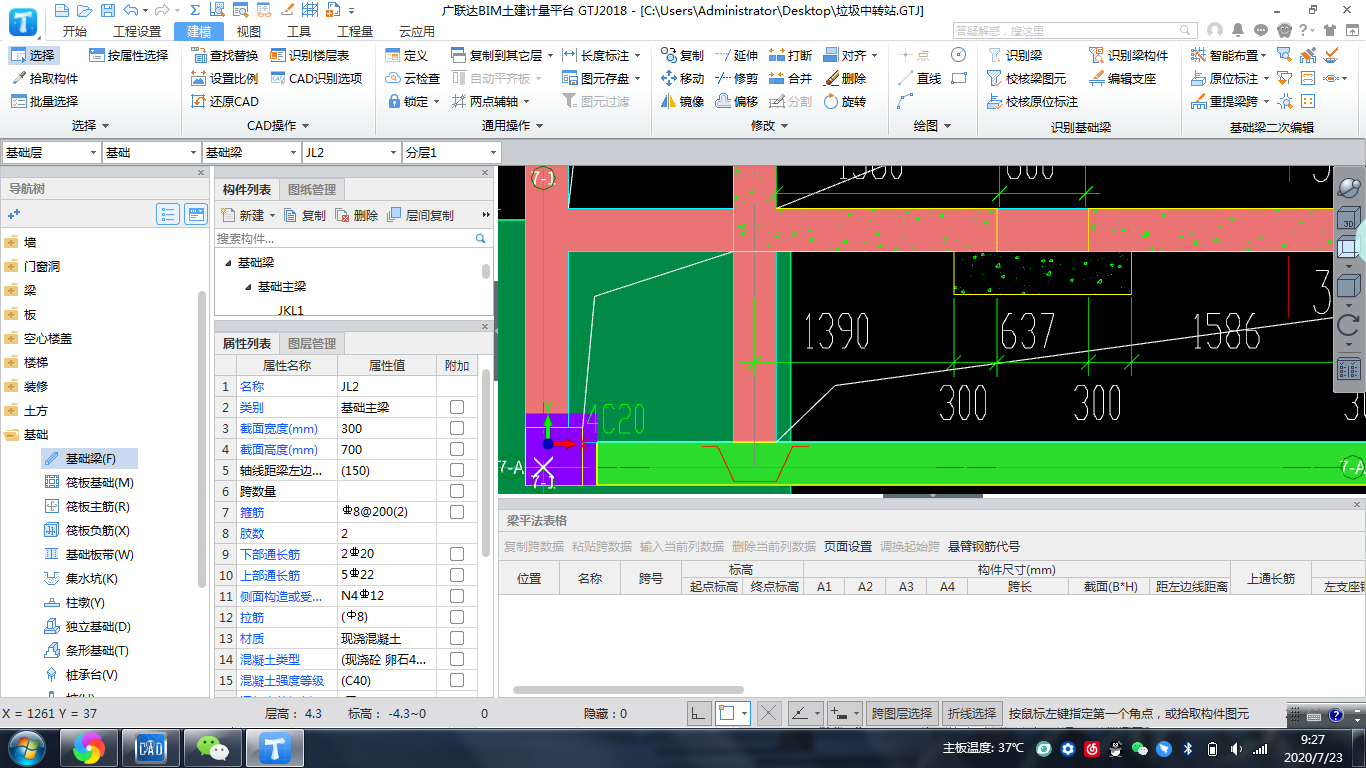This screenshot has height=768, width=1366.
Task: Toggle 附加 checkbox for 混凝土强度等级 row
Action: [457, 680]
